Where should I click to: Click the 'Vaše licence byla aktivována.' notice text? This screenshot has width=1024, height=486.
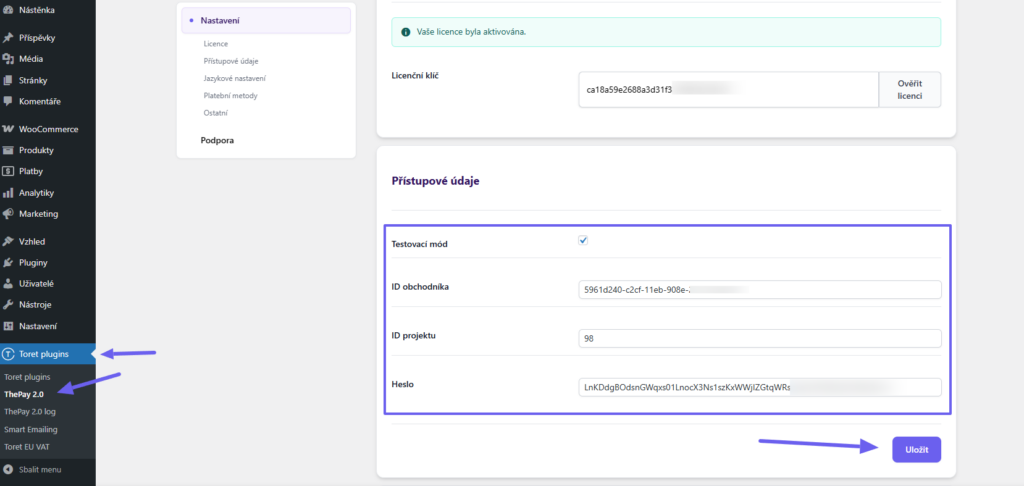(472, 32)
